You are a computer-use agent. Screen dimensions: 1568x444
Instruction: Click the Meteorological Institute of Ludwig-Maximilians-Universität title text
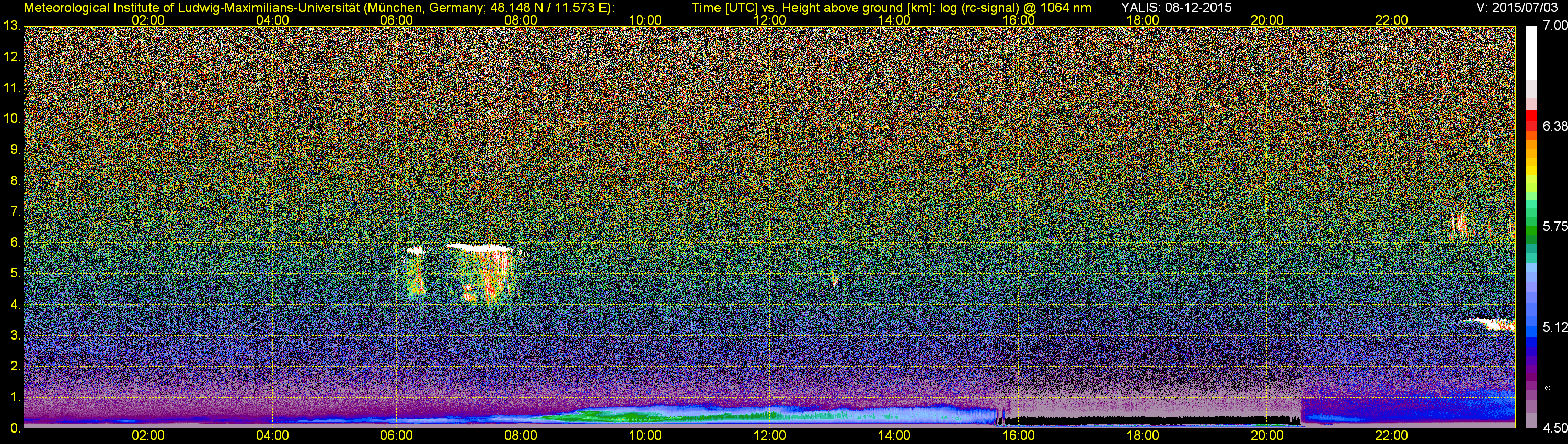[318, 8]
